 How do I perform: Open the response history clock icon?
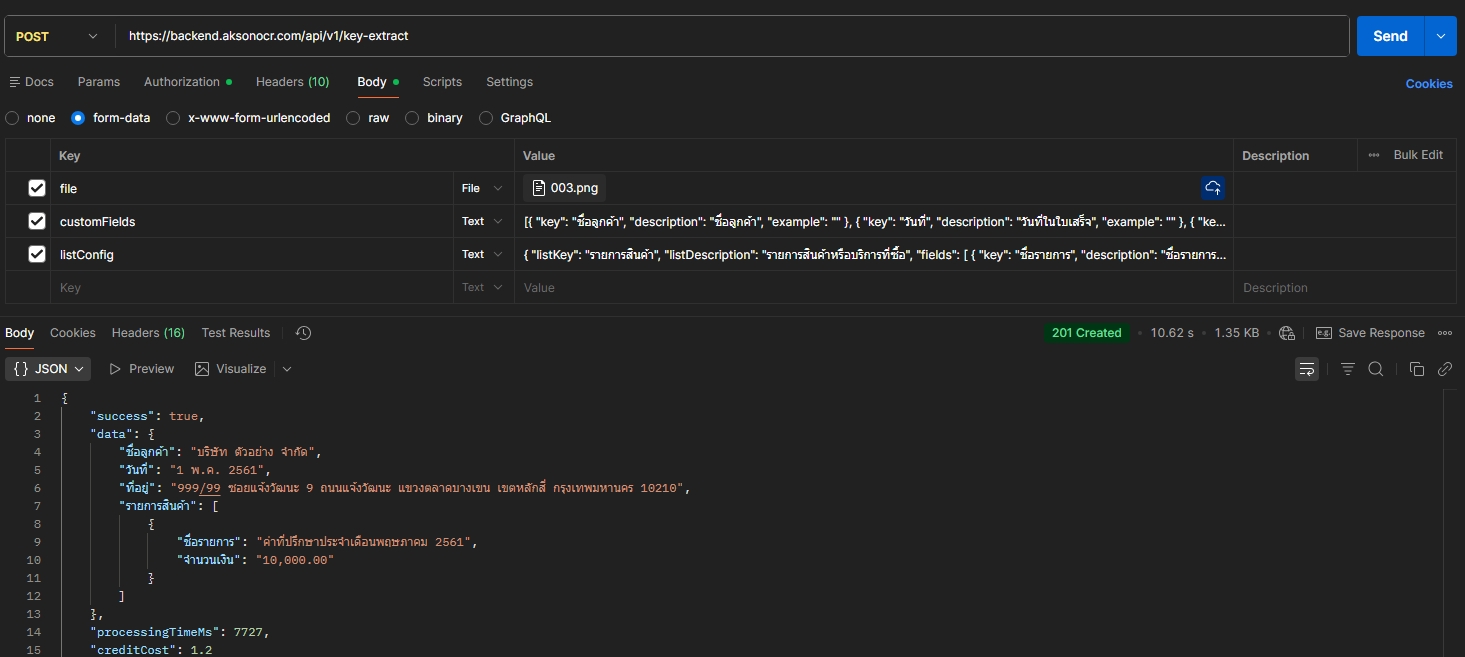coord(303,332)
